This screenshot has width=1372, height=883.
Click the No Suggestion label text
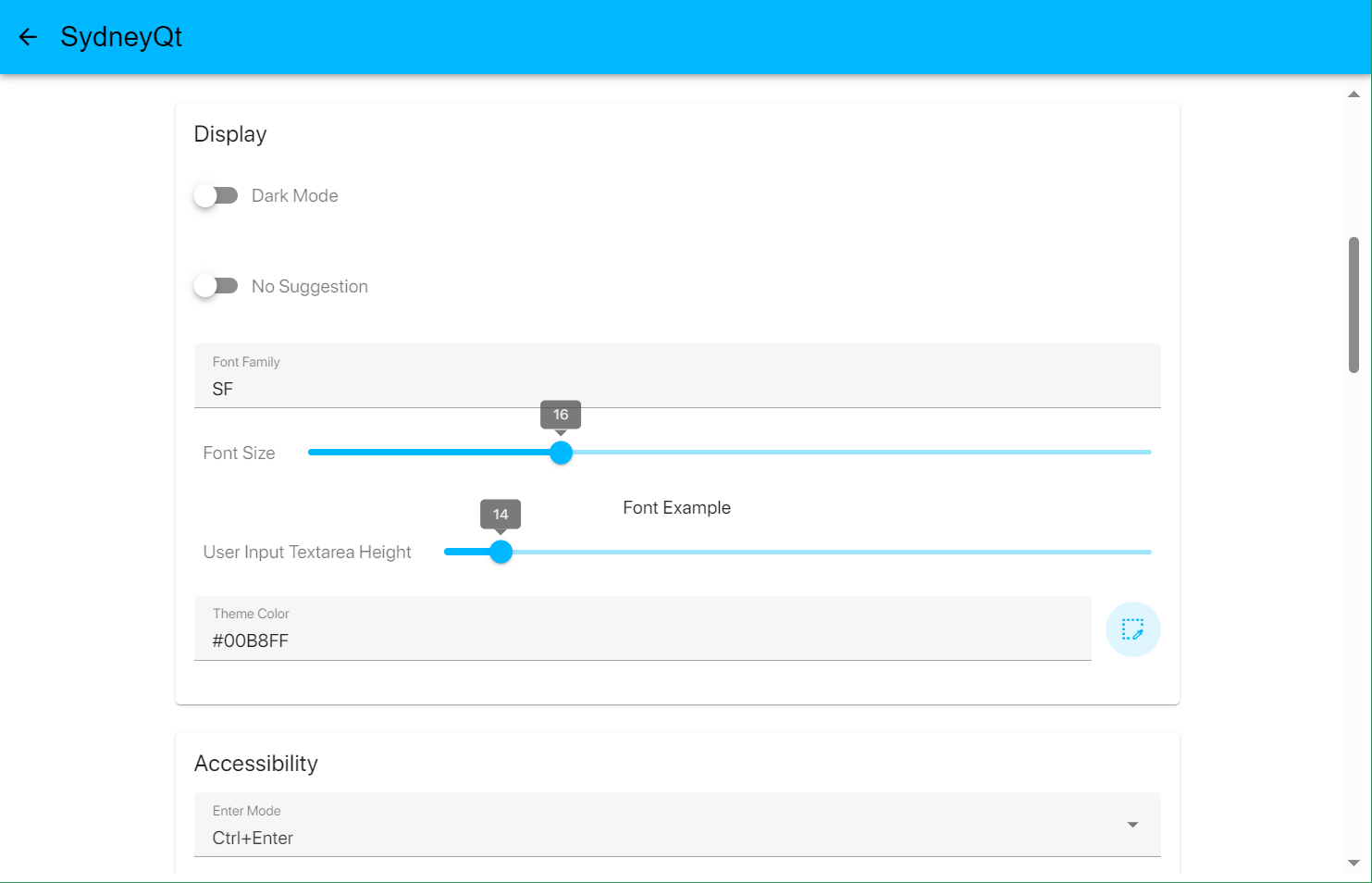click(309, 287)
